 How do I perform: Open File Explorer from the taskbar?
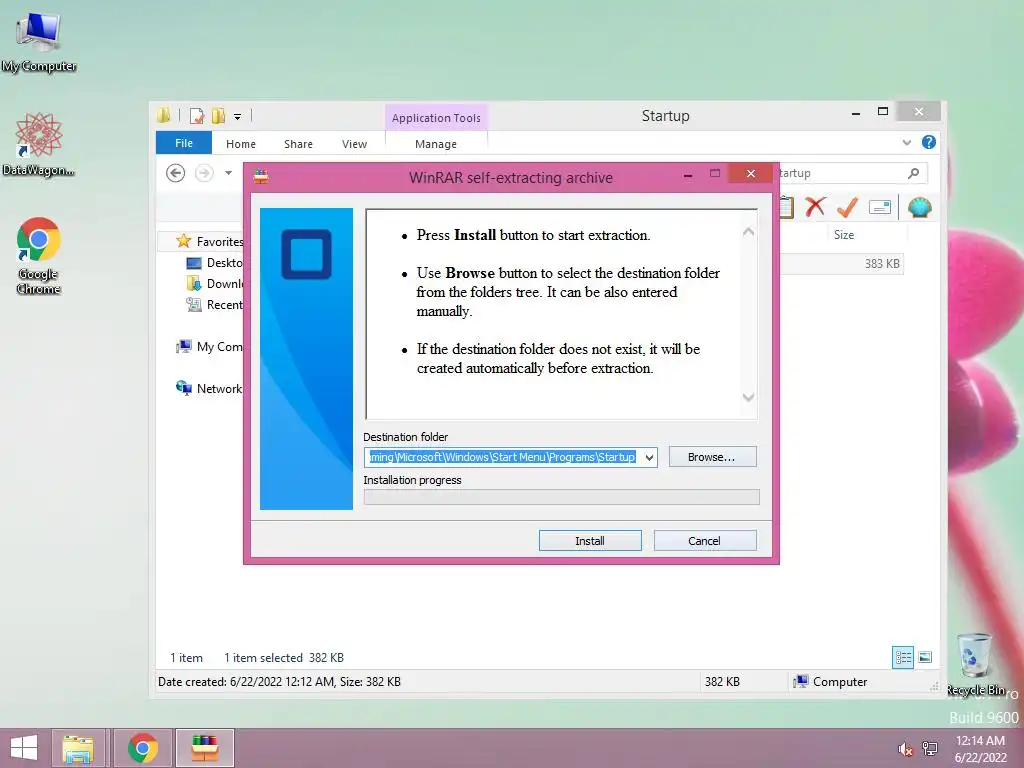pos(78,748)
